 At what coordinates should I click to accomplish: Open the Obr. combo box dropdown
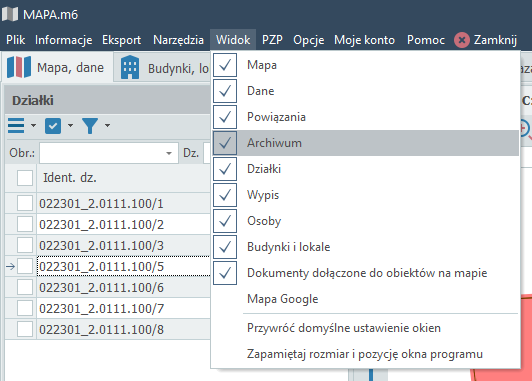(169, 153)
